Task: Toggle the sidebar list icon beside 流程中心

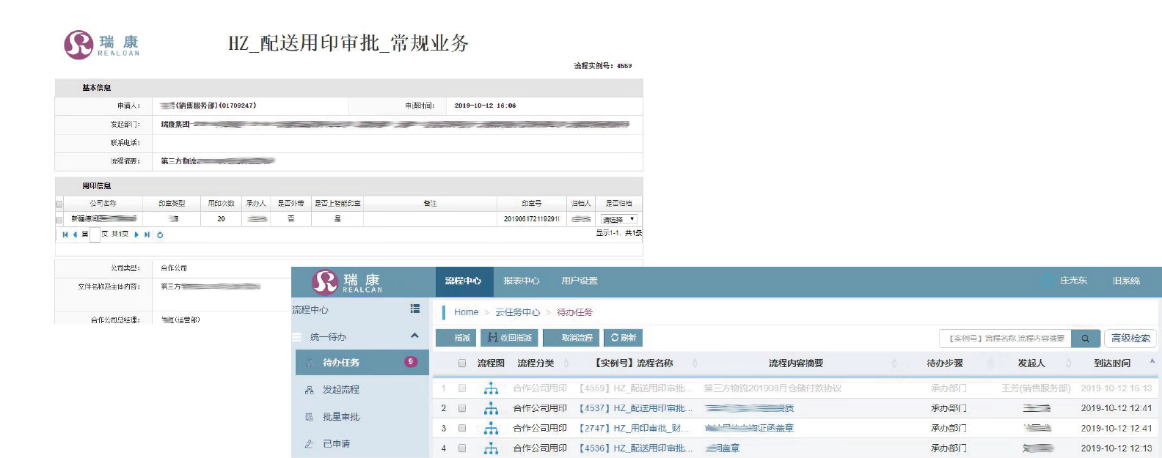Action: click(415, 310)
